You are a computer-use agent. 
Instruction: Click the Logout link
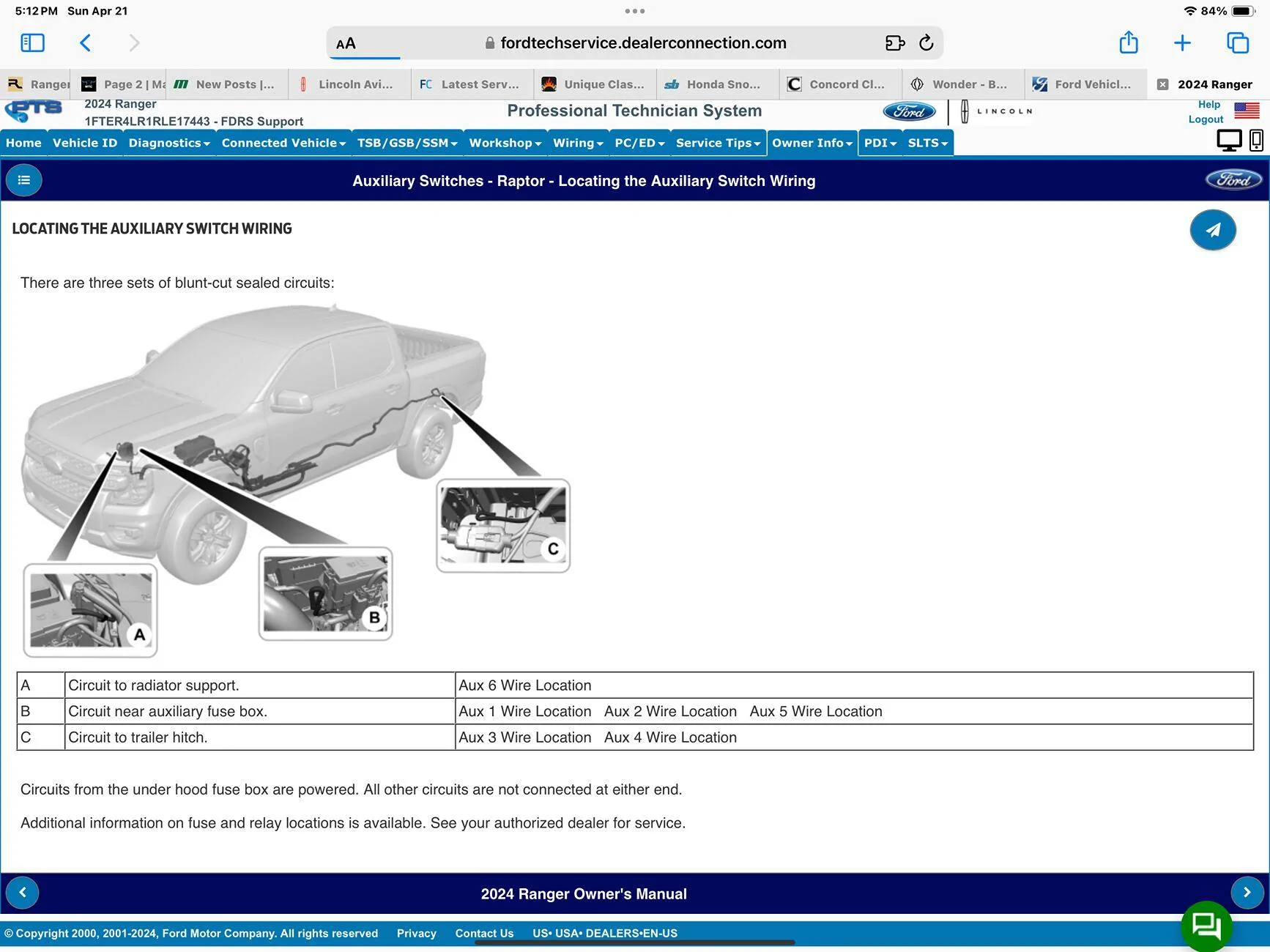[x=1206, y=119]
